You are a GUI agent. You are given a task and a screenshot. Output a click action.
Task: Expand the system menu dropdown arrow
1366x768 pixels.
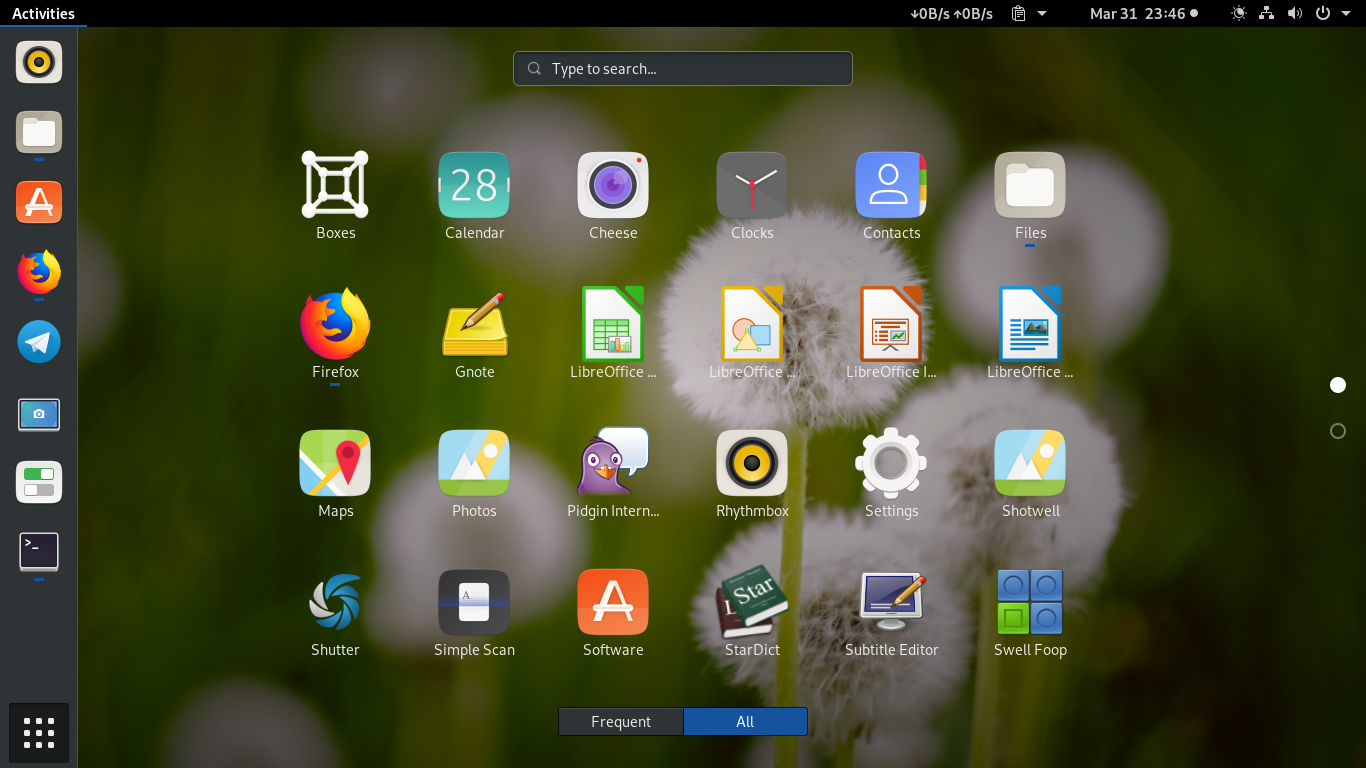click(1346, 13)
